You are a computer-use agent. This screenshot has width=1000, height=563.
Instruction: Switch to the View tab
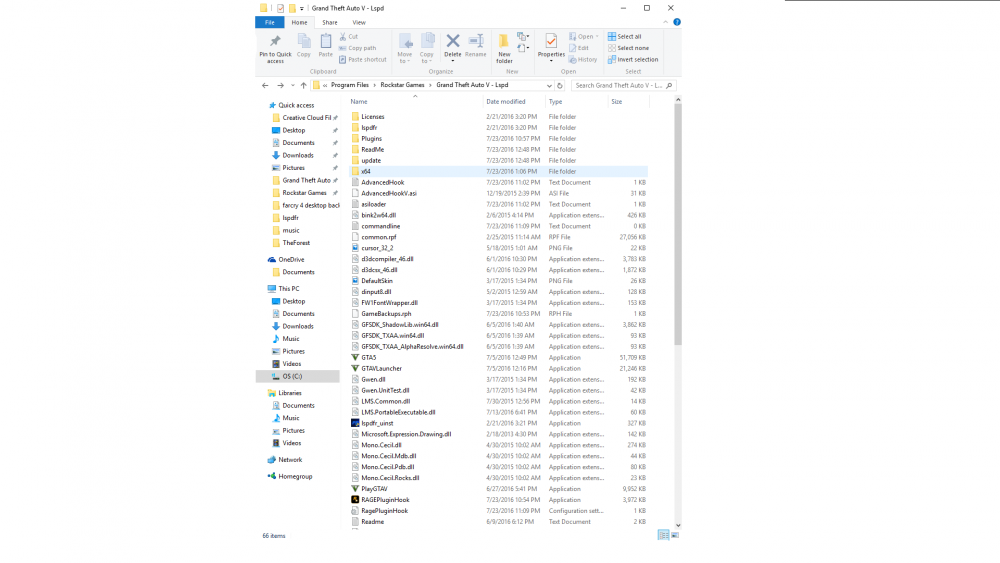click(359, 22)
